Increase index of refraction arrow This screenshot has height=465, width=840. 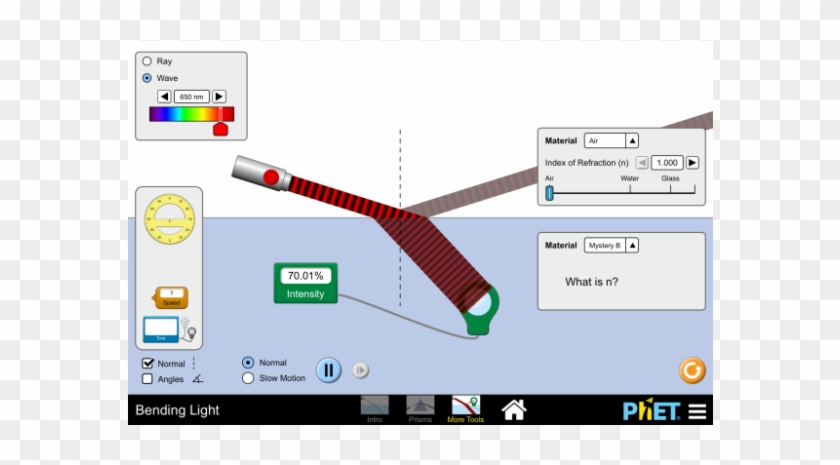(692, 162)
